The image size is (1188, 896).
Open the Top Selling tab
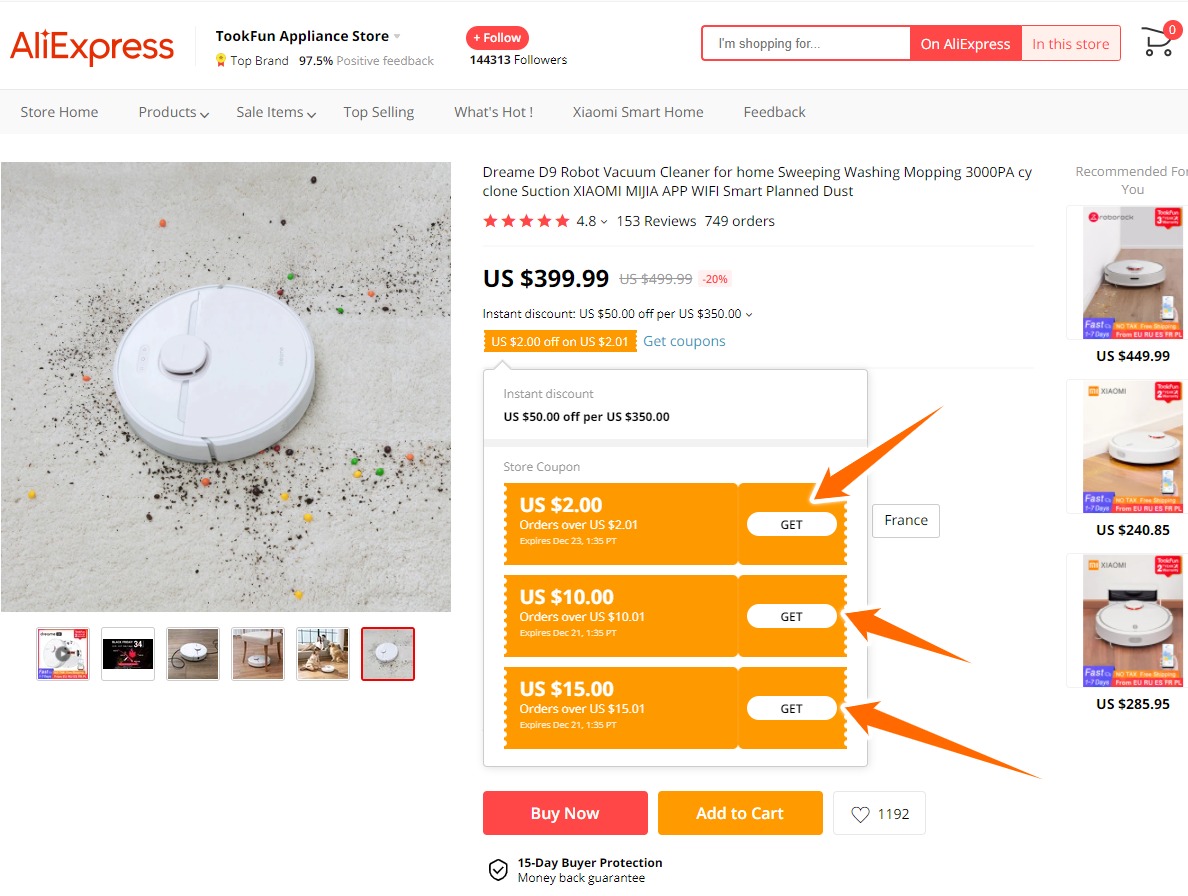tap(378, 112)
